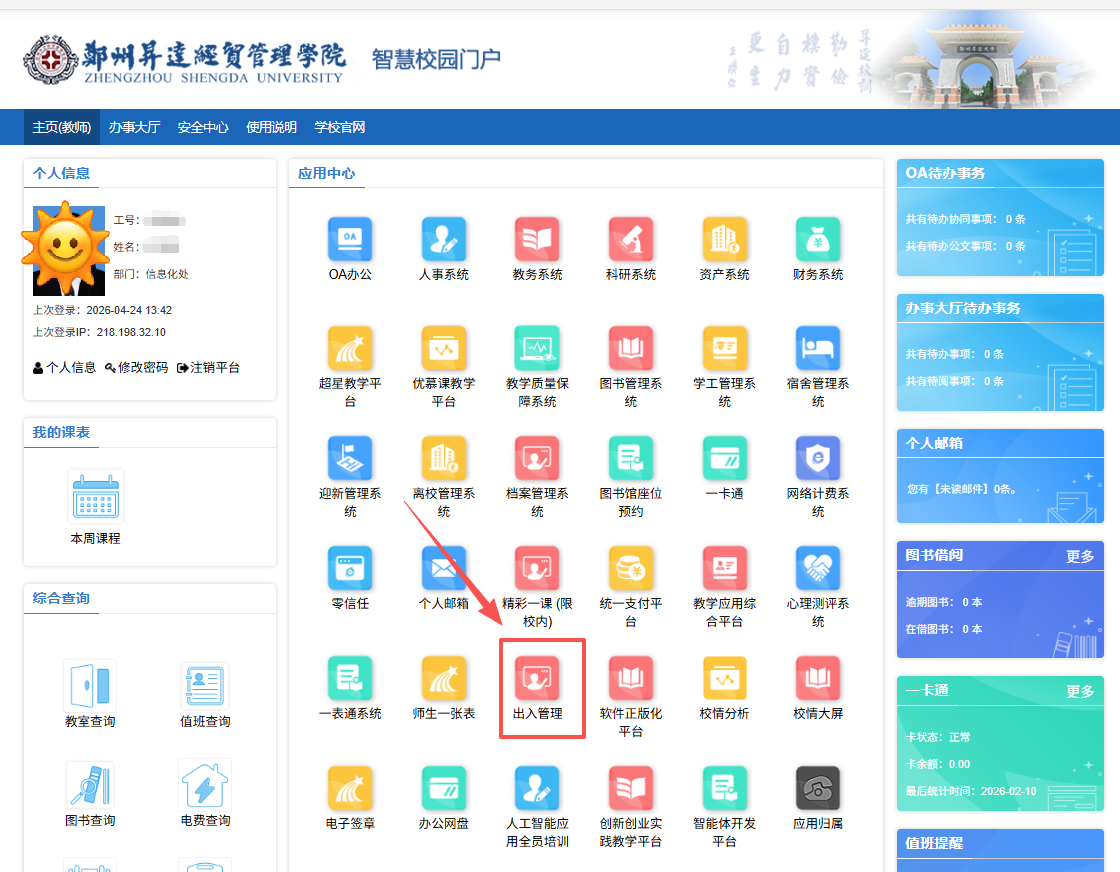
Task: Click 更多 in the 图书借阅 panel
Action: coord(1080,556)
